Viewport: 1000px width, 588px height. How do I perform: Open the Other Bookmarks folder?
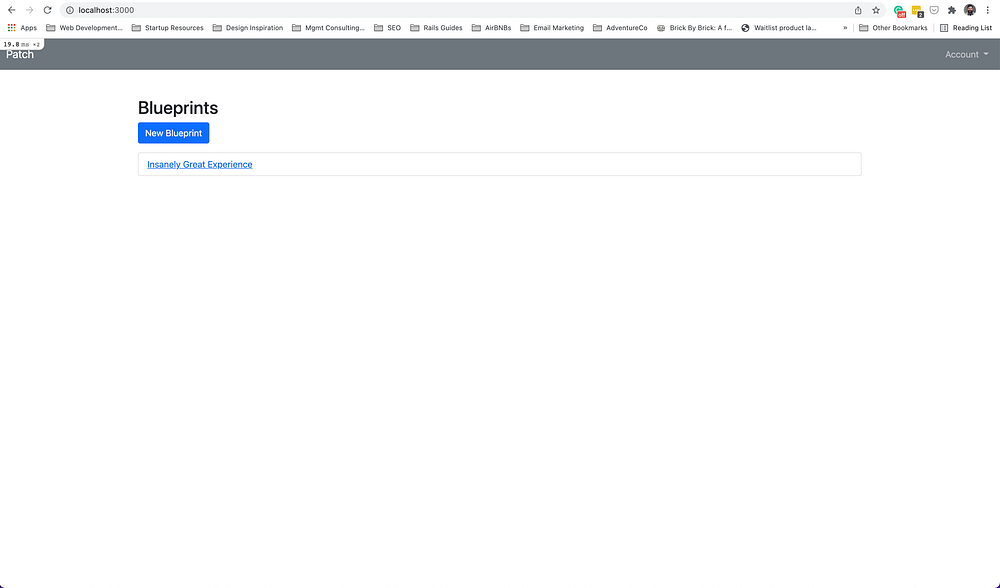893,28
